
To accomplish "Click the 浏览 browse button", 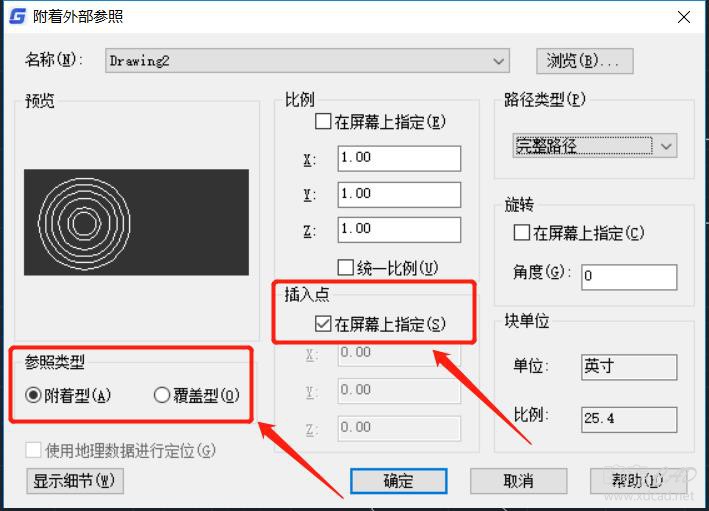I will coord(584,61).
